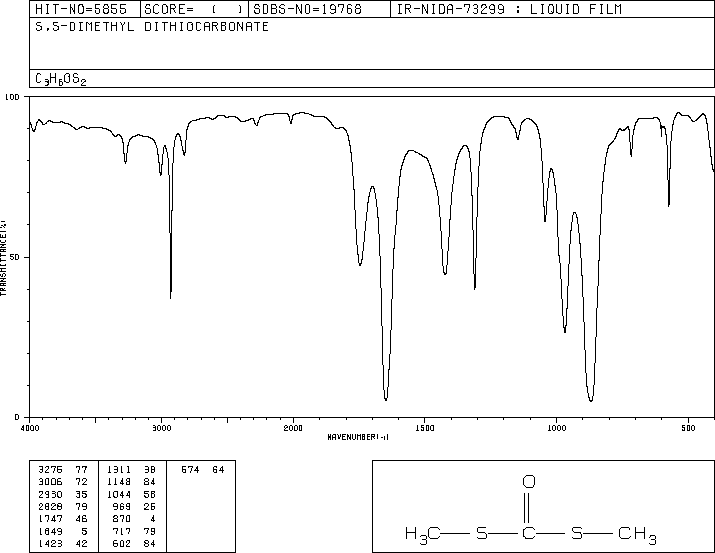
Task: Click the sulfur atom bonded to CH3
Action: click(577, 533)
